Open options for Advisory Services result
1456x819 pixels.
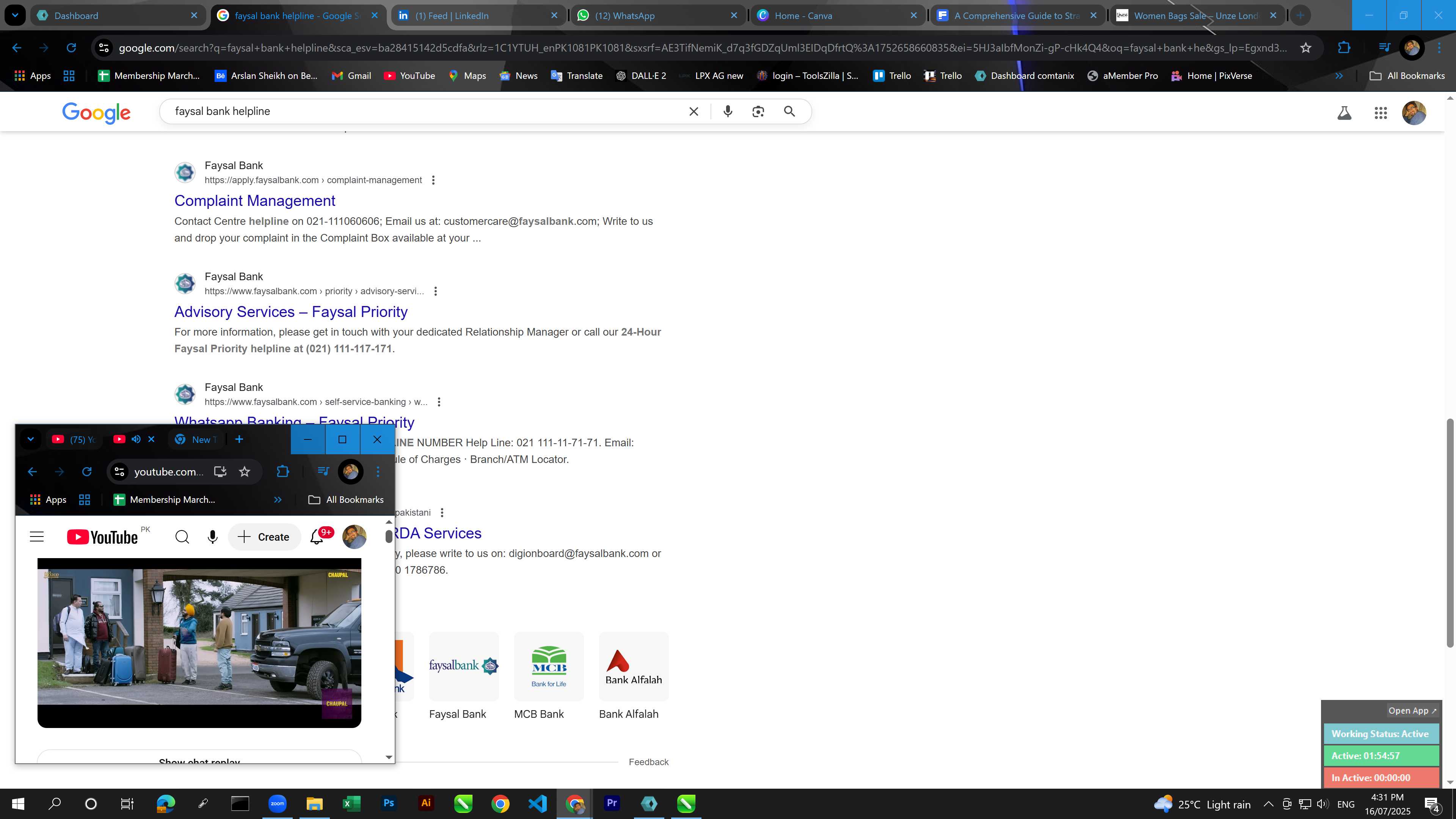click(435, 291)
